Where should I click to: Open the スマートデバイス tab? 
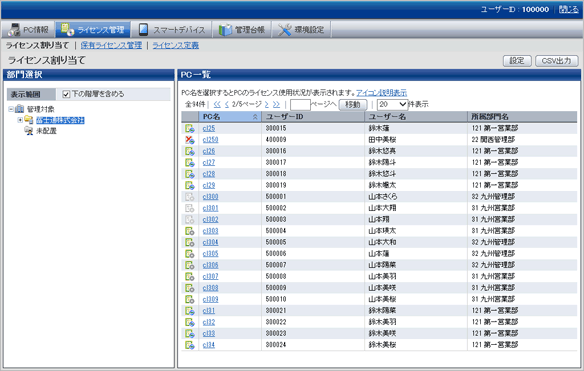(172, 30)
